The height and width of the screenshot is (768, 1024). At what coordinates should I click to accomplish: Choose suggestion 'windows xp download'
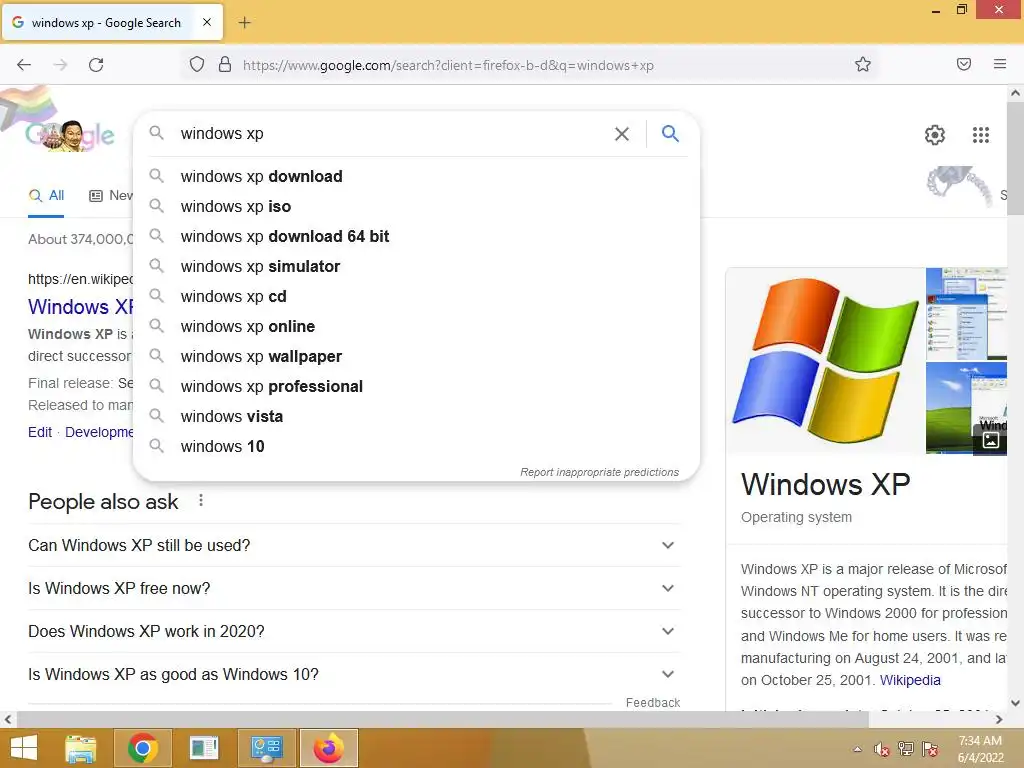(416, 176)
